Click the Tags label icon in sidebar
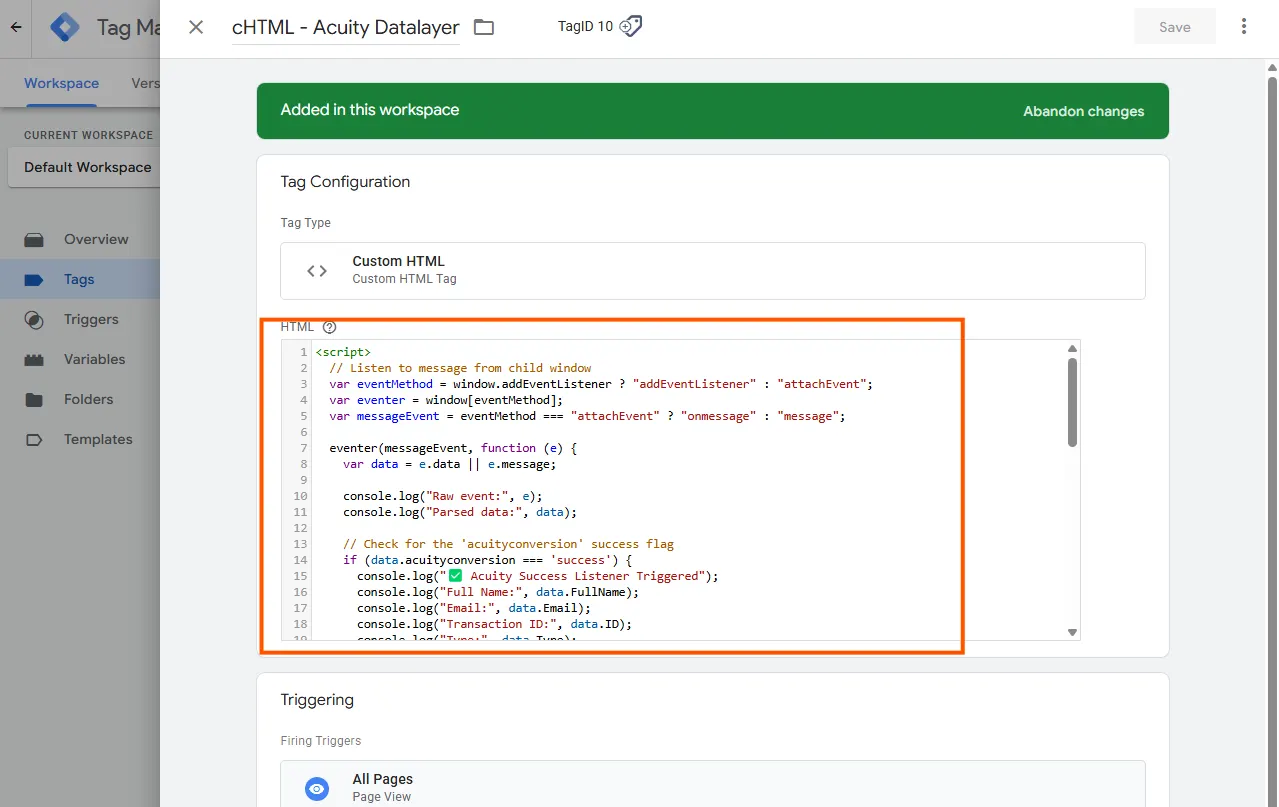Image resolution: width=1279 pixels, height=807 pixels. 34,280
